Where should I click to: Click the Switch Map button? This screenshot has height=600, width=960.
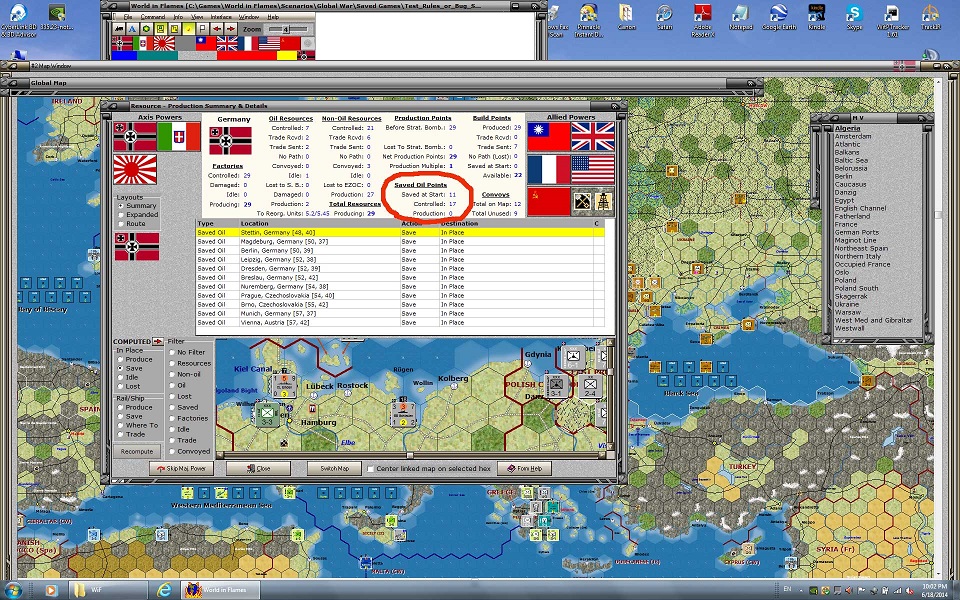335,468
